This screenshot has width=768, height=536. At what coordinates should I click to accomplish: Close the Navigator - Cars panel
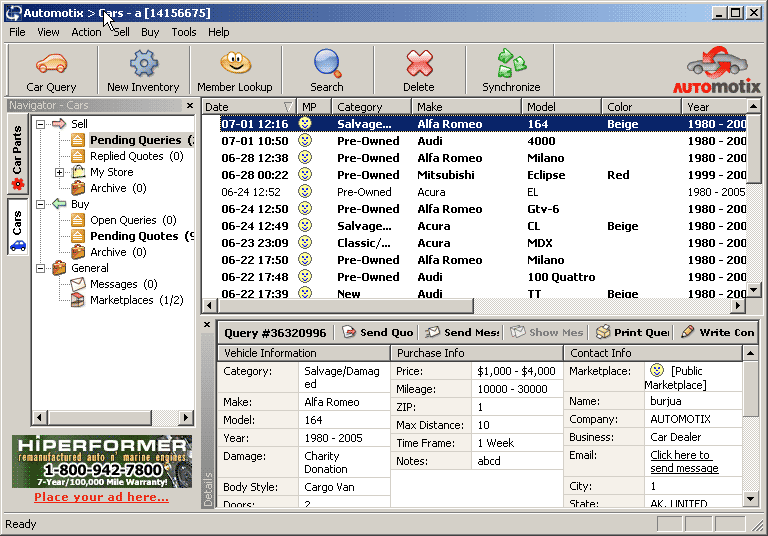click(x=190, y=105)
